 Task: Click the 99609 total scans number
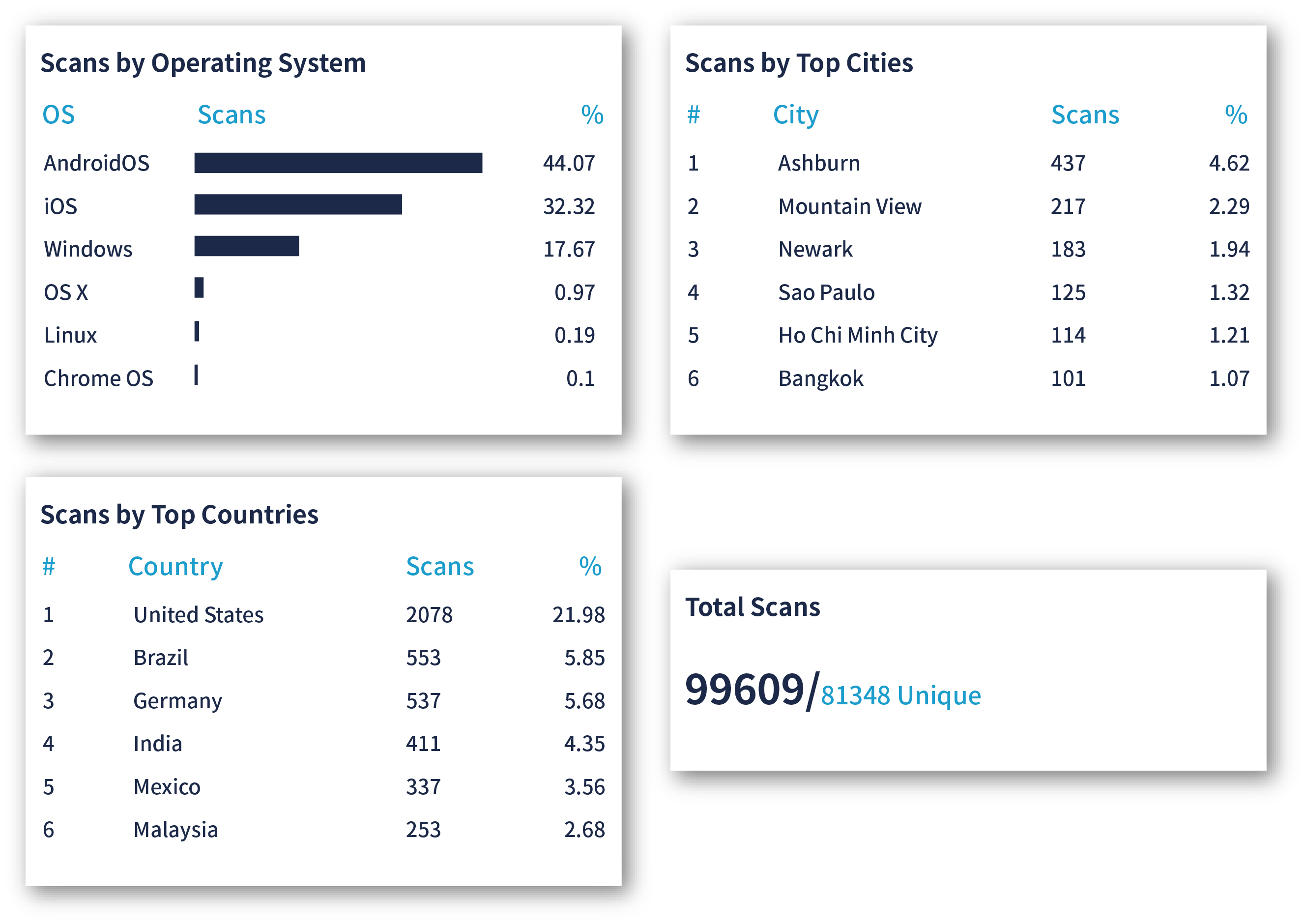click(x=744, y=690)
